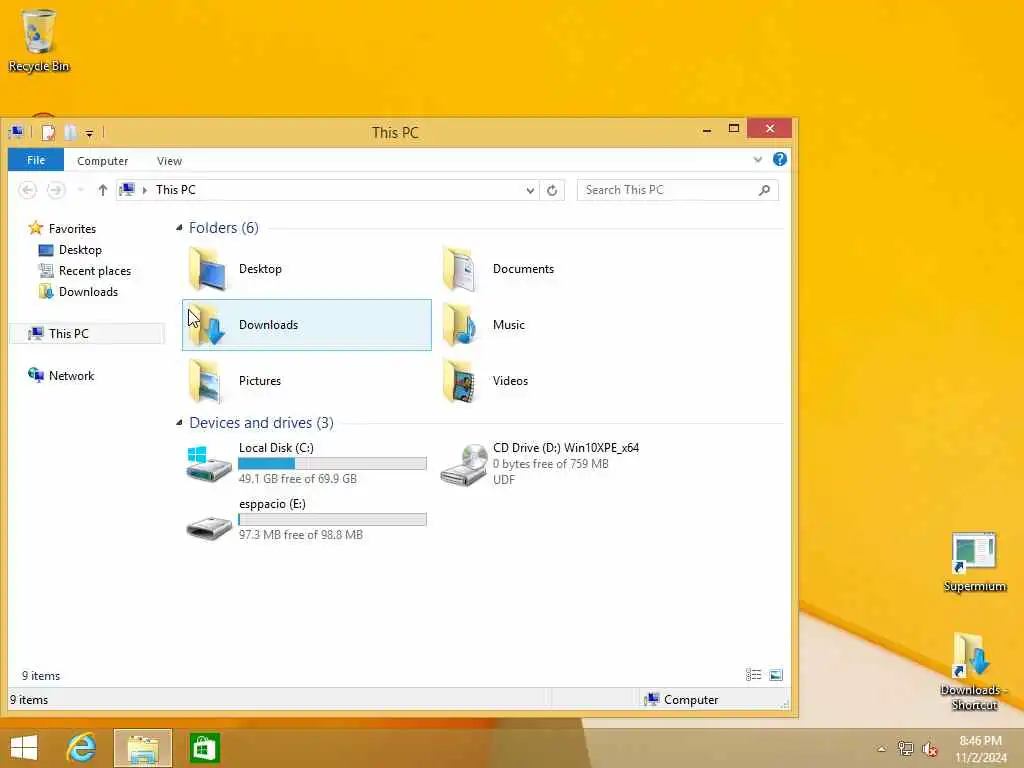1024x768 pixels.
Task: Open Customize Quick Access Toolbar dropdown
Action: [89, 133]
